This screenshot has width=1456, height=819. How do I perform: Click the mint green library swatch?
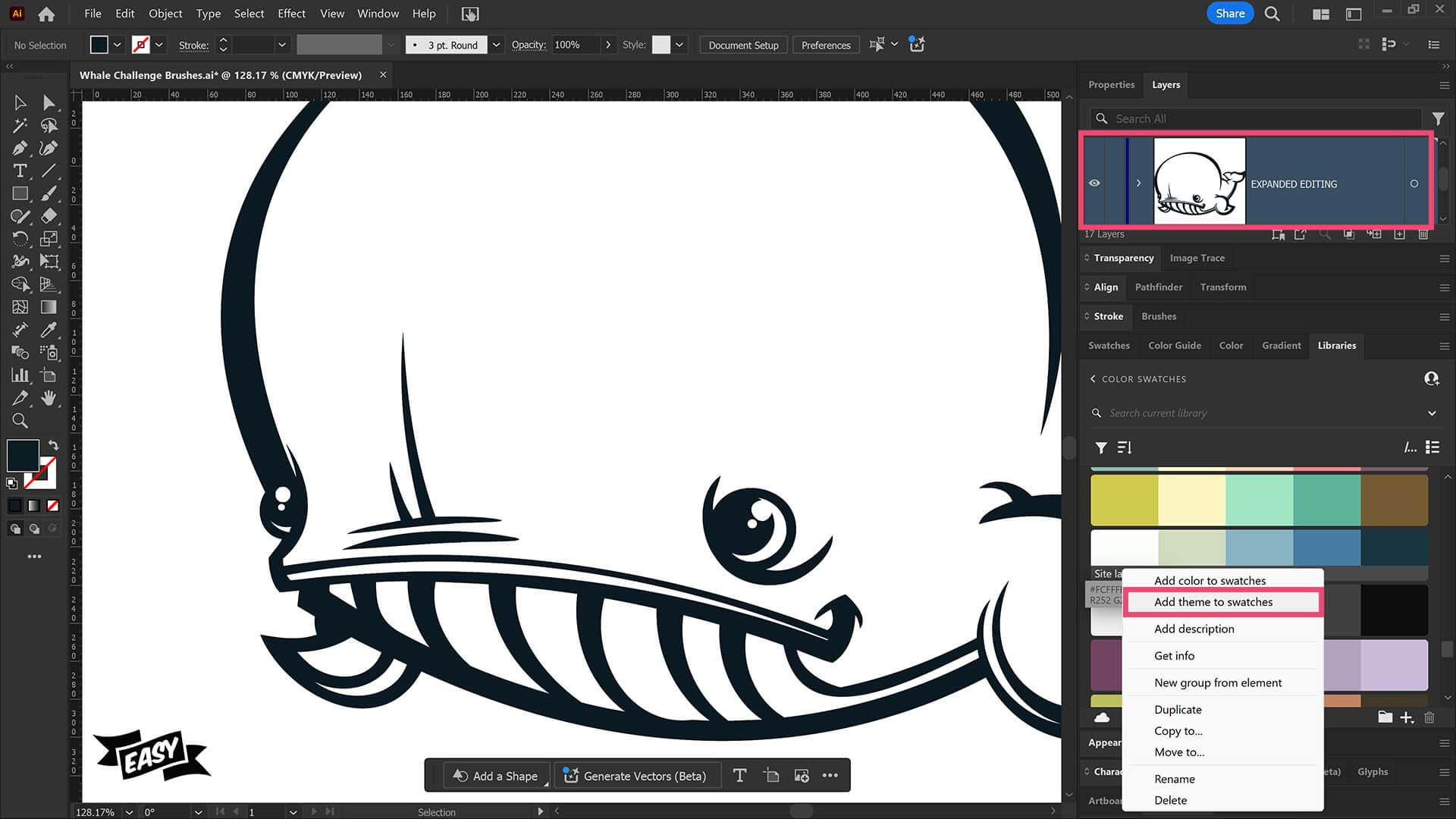pos(1259,500)
